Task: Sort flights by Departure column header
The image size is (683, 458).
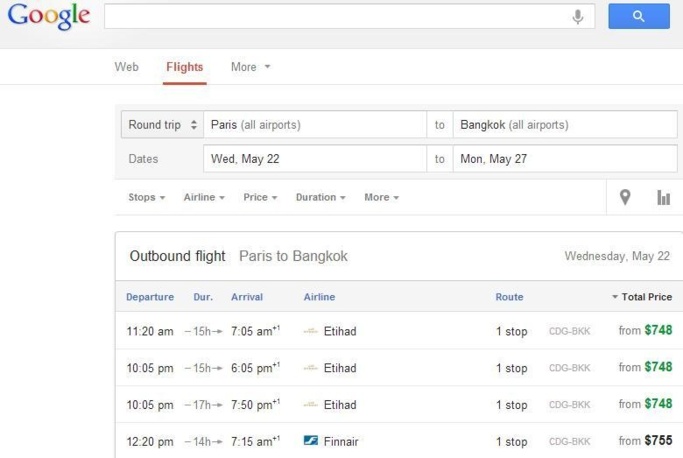Action: [x=149, y=297]
